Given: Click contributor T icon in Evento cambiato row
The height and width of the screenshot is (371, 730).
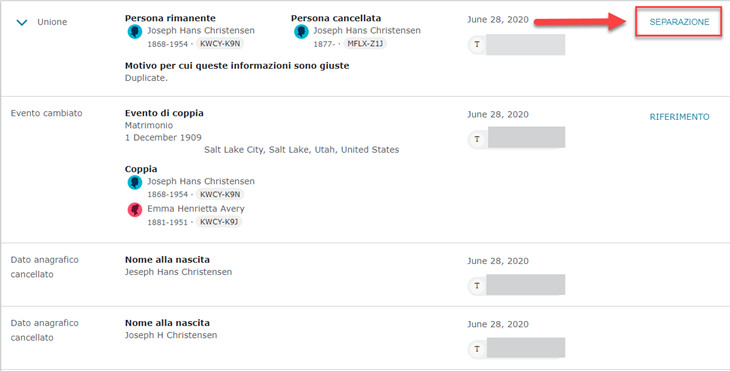Looking at the screenshot, I should click(x=477, y=139).
